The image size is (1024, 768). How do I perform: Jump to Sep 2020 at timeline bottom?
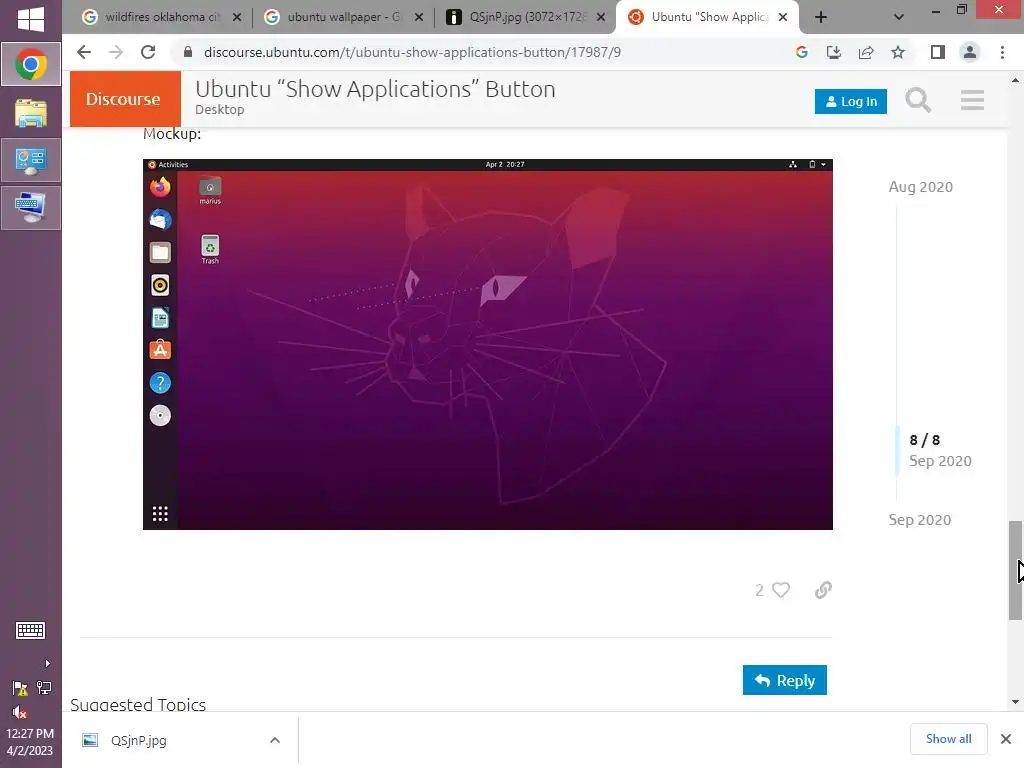point(920,520)
